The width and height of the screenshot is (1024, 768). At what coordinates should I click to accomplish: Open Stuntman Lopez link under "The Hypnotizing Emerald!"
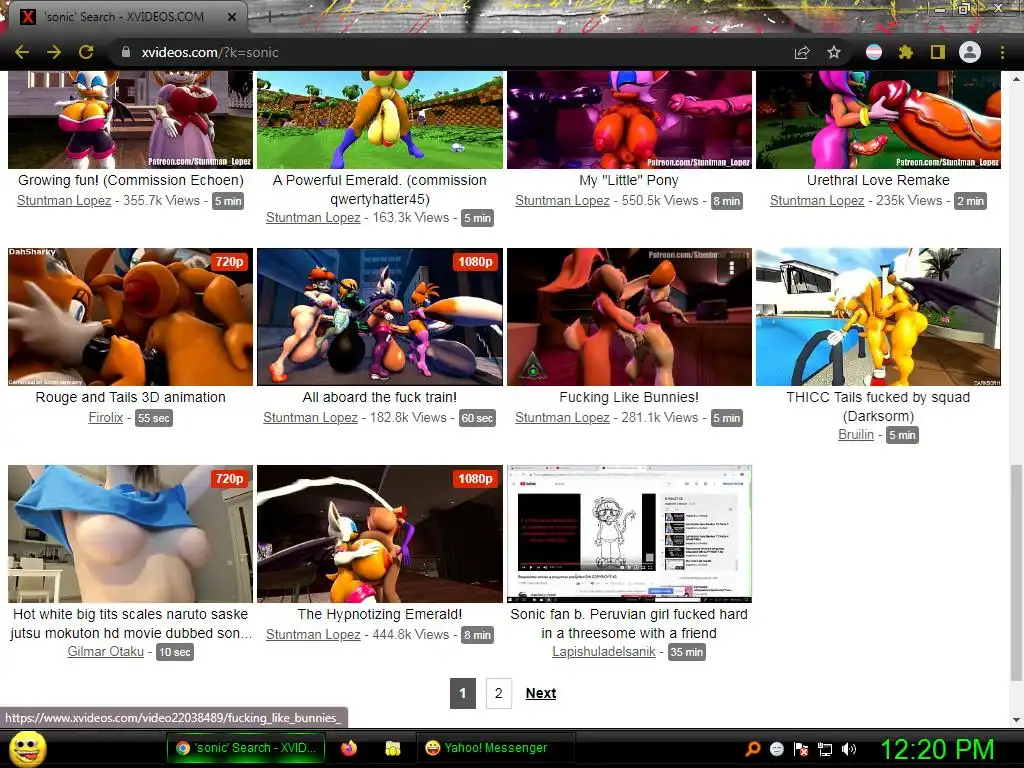click(x=313, y=634)
